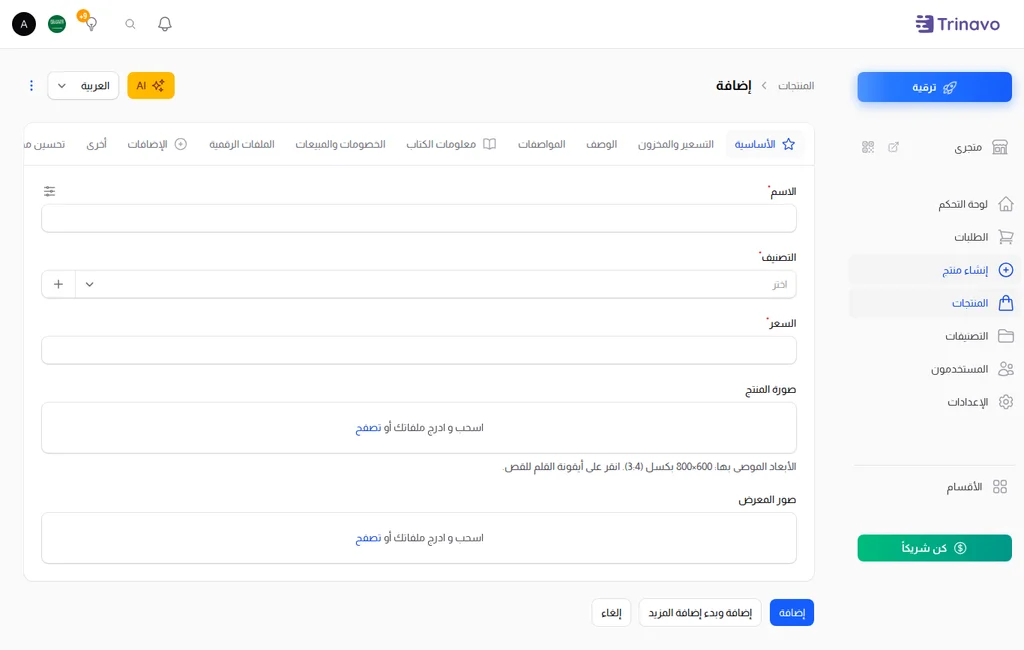Image resolution: width=1024 pixels, height=650 pixels.
Task: Open the three-dot more options menu
Action: coord(31,86)
